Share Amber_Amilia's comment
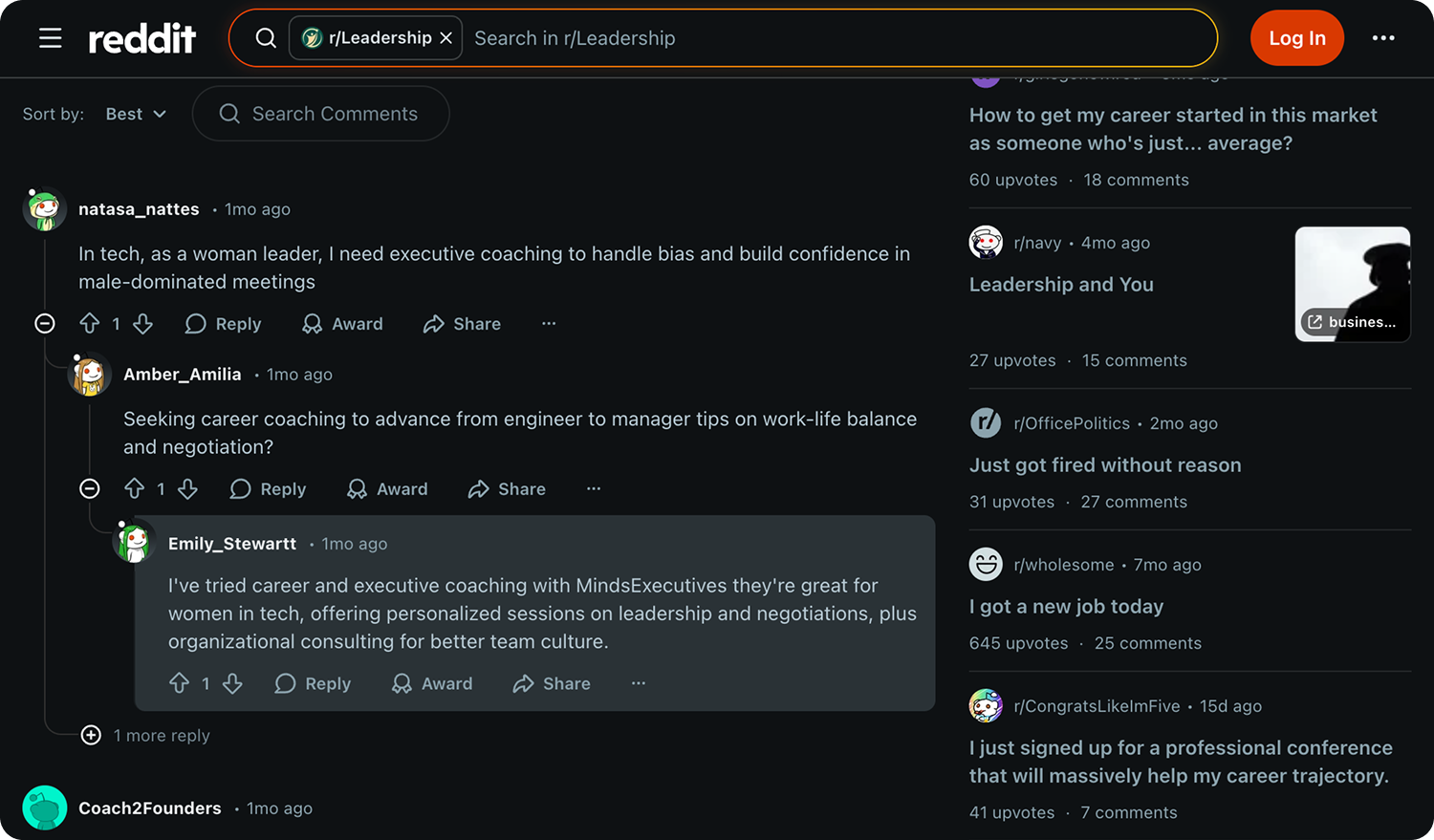The height and width of the screenshot is (840, 1434). pyautogui.click(x=507, y=489)
